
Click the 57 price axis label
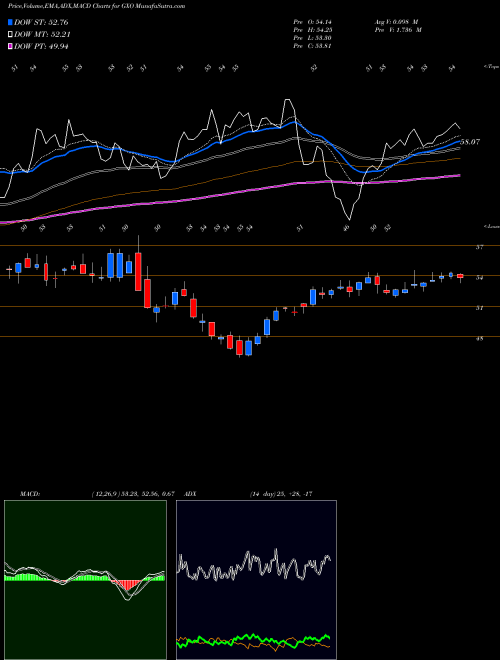pos(479,248)
